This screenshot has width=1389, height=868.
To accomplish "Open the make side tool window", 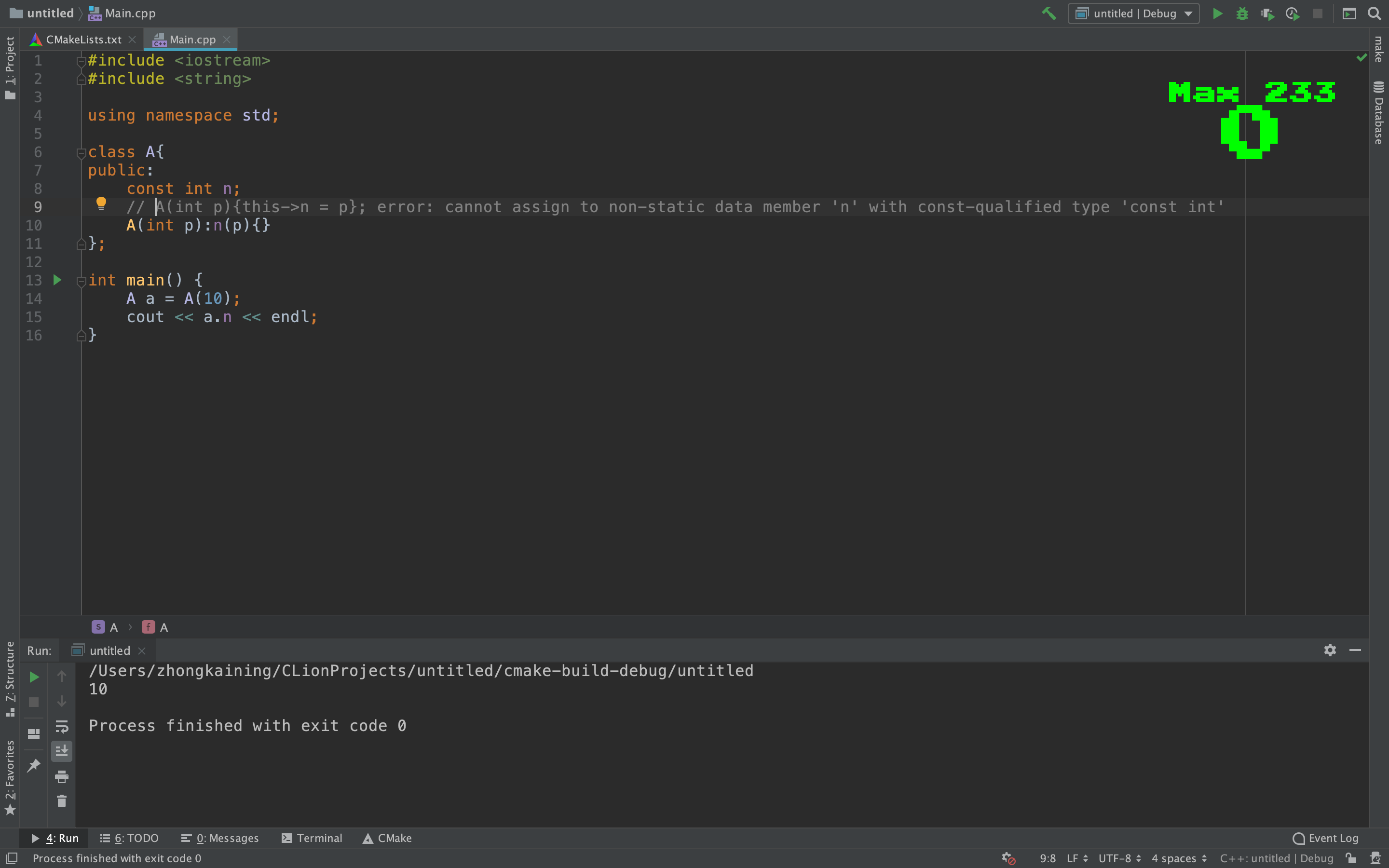I will (1378, 49).
